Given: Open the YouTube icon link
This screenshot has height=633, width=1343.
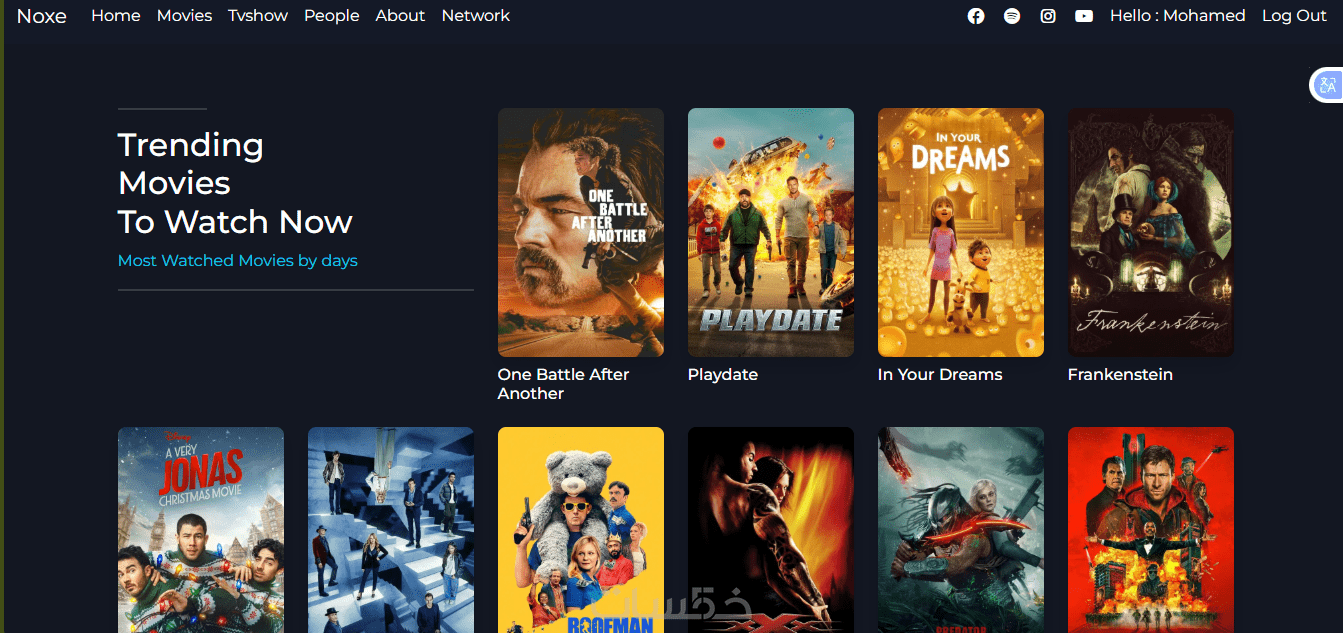Looking at the screenshot, I should [1084, 16].
